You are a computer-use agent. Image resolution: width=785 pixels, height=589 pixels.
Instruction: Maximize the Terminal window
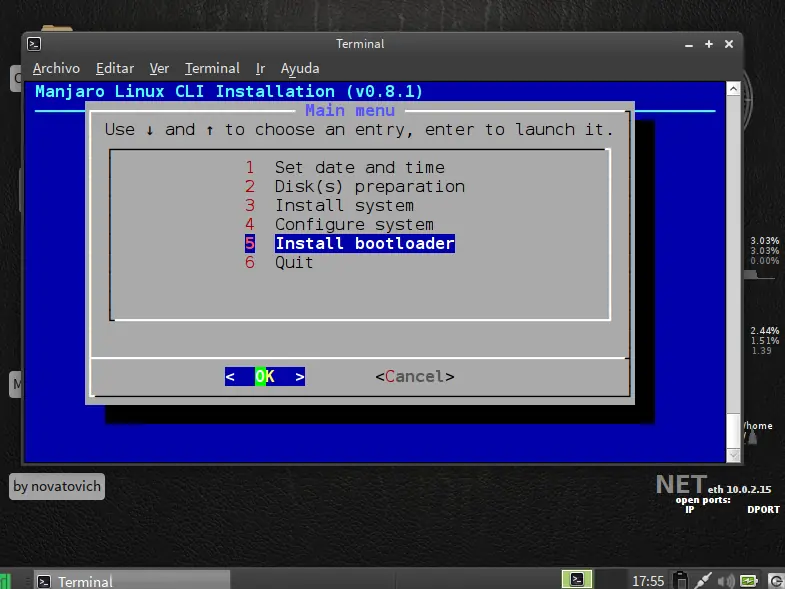pos(709,44)
